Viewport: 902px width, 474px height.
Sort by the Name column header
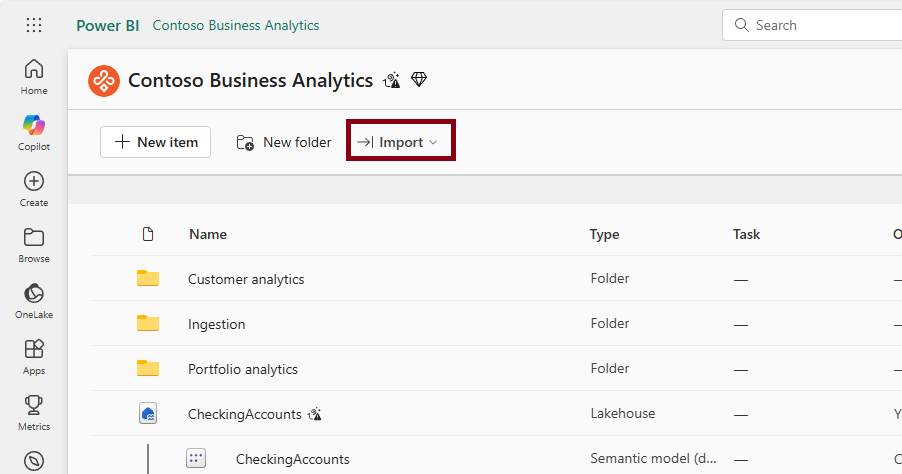click(208, 234)
